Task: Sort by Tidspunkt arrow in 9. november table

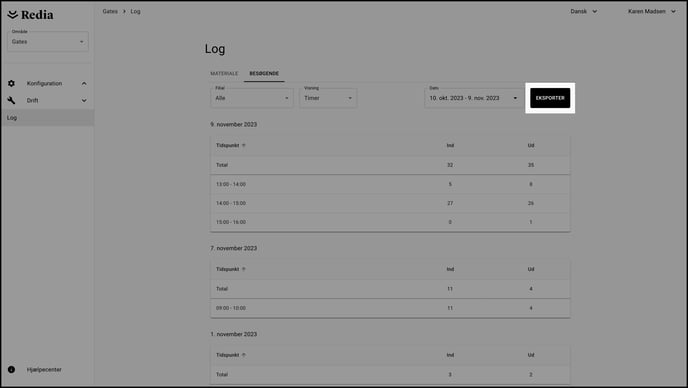Action: (244, 145)
